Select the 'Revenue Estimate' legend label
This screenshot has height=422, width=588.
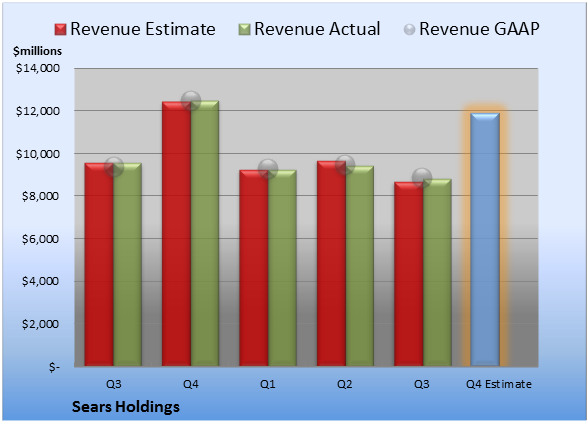tap(143, 29)
